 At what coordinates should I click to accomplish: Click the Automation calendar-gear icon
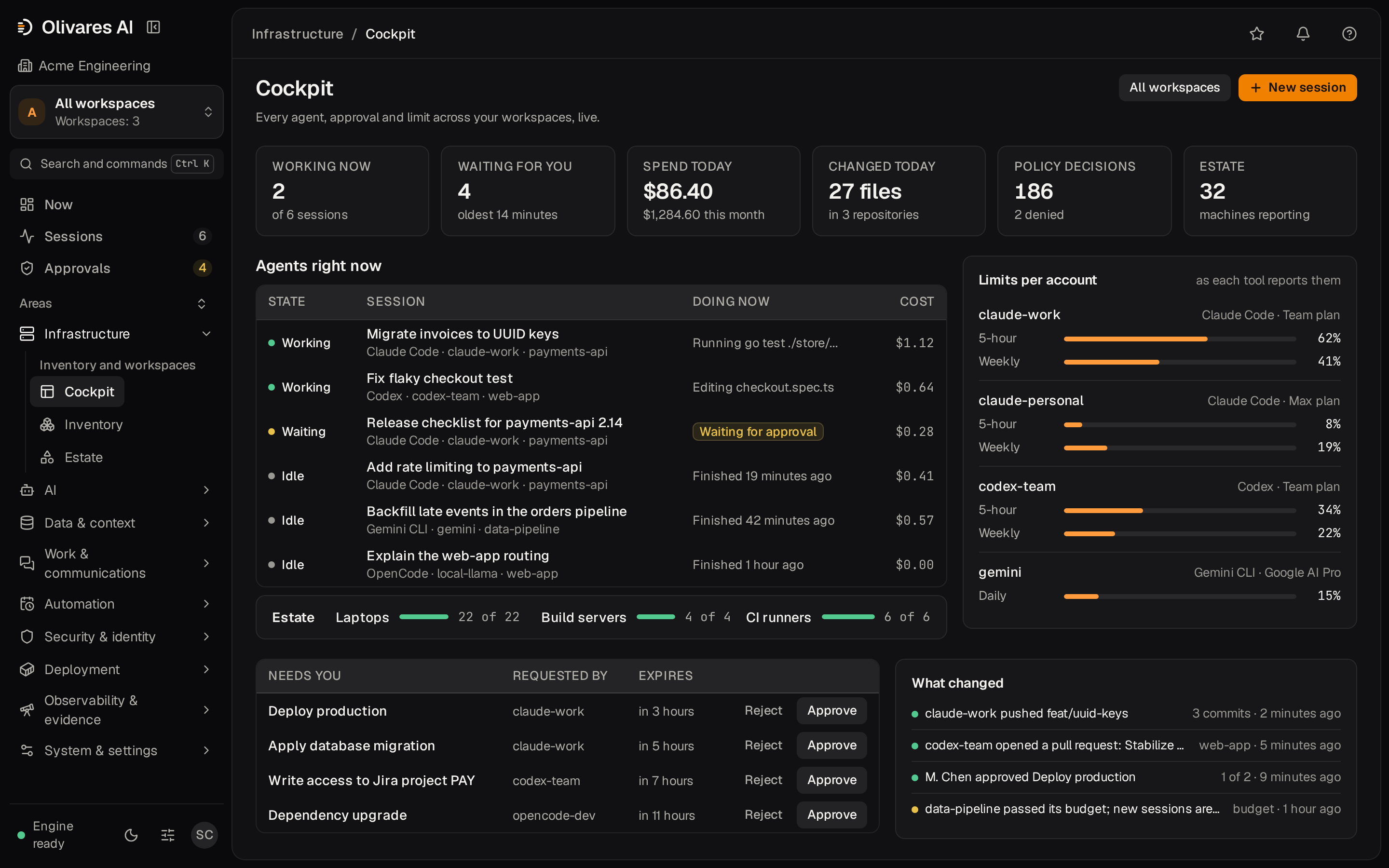pos(27,603)
